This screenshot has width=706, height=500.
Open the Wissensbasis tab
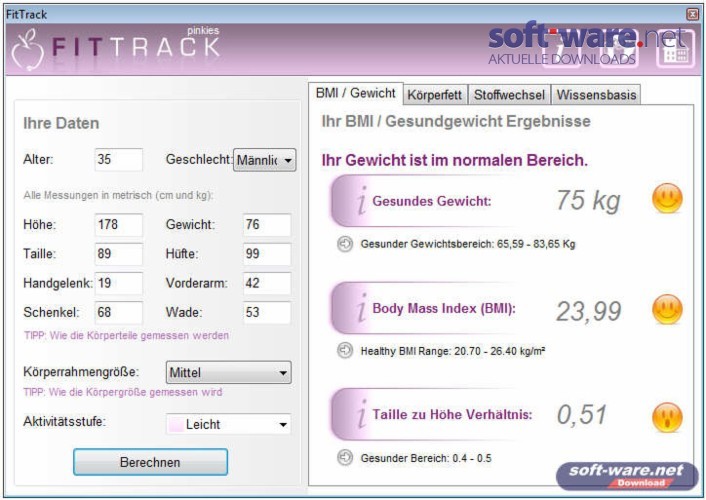pyautogui.click(x=596, y=95)
